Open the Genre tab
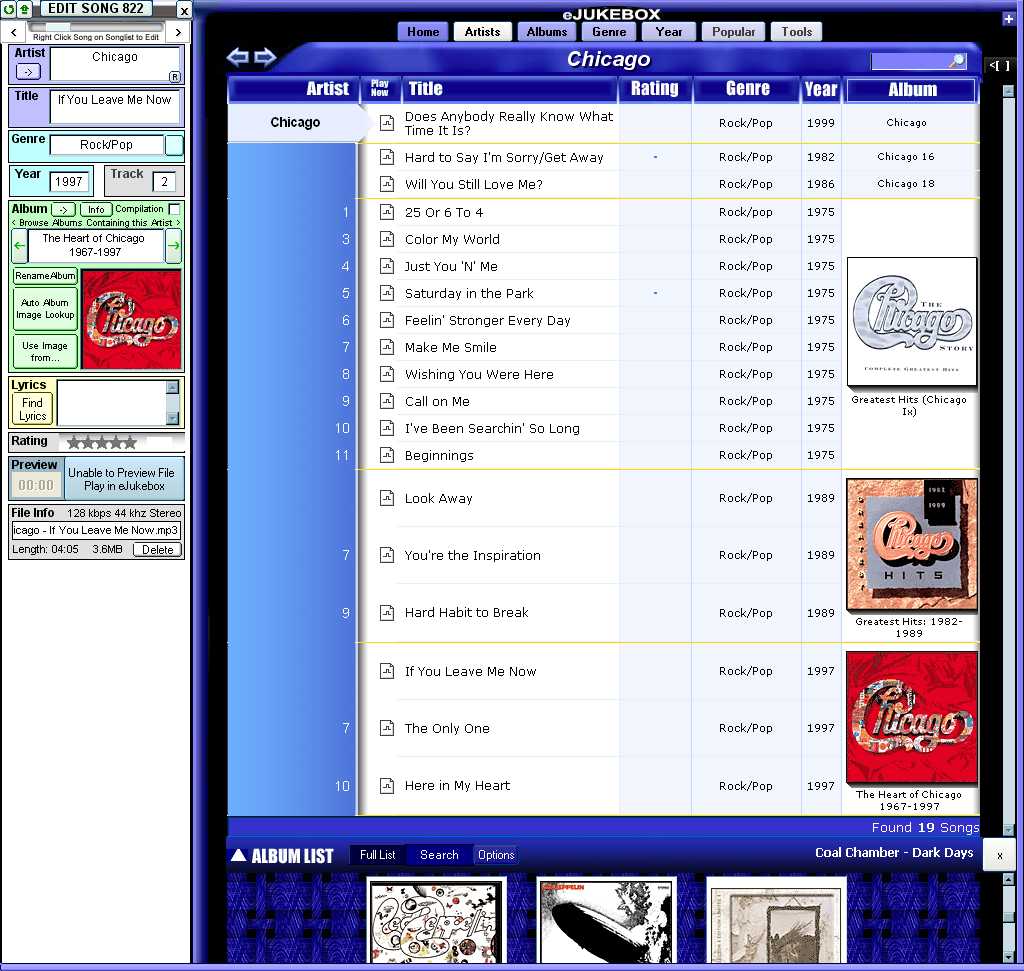 click(609, 32)
